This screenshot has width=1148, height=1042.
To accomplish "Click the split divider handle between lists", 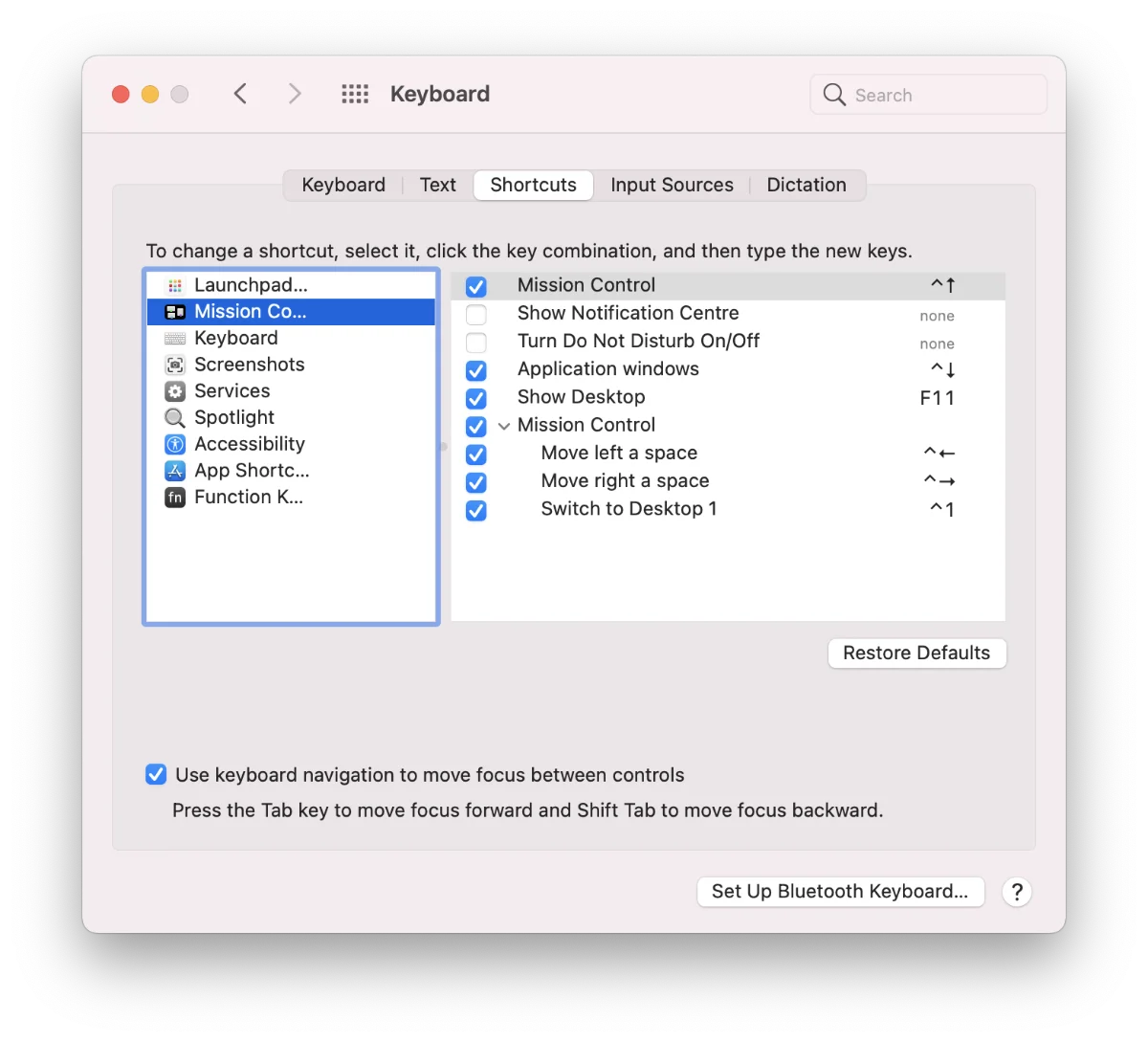I will tap(444, 447).
